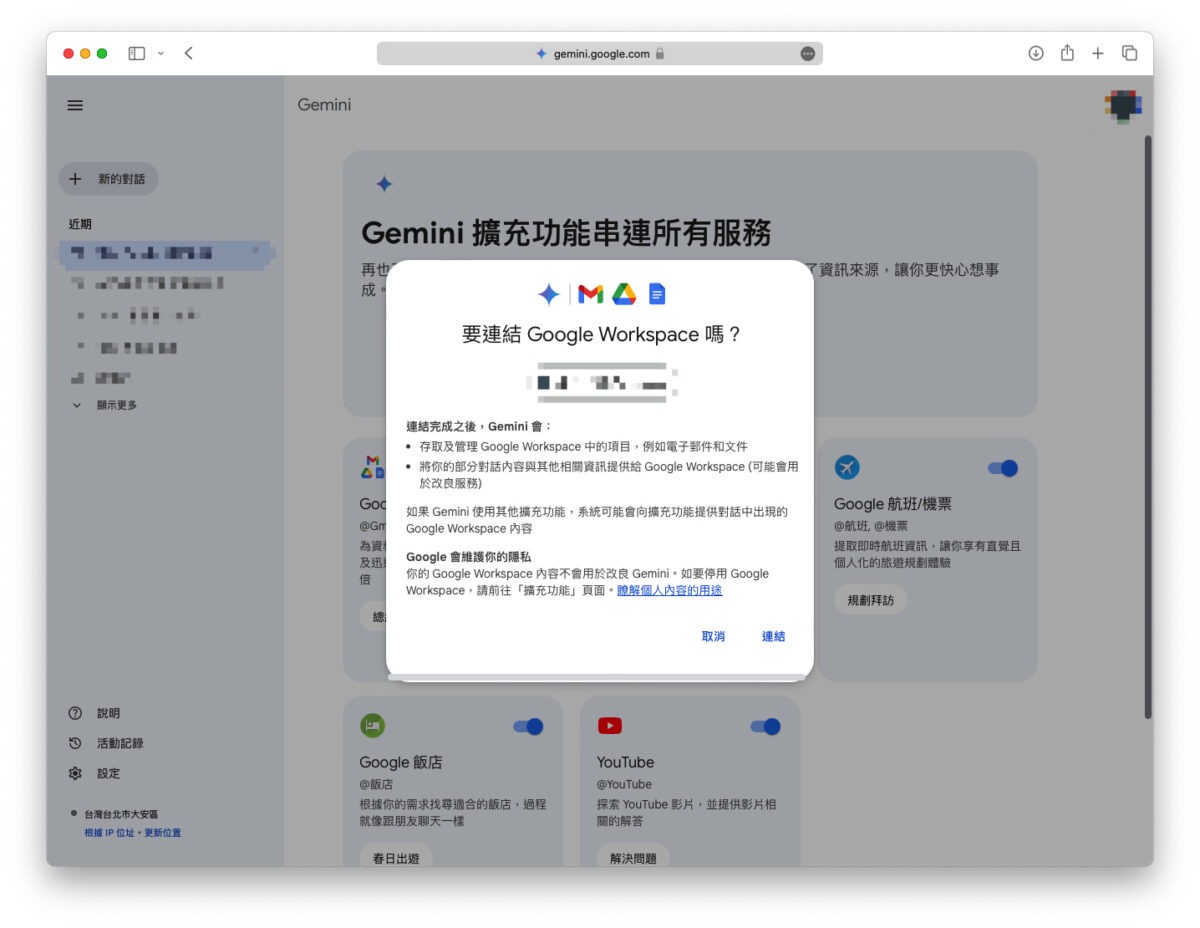This screenshot has width=1200, height=928.
Task: Click 取消 in the Workspace dialog
Action: (713, 636)
